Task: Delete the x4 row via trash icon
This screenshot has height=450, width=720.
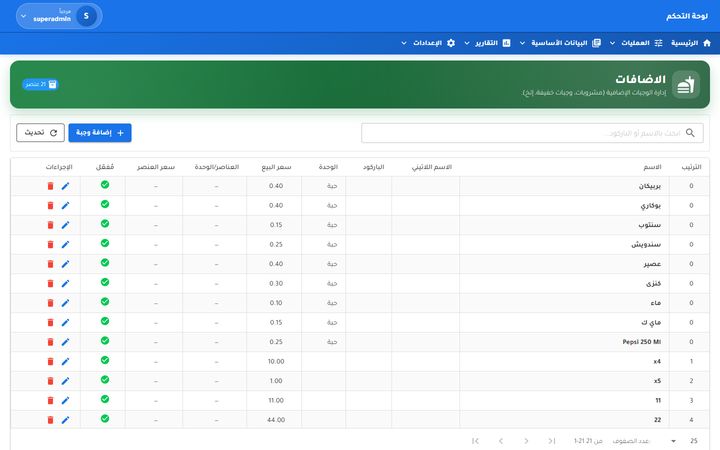Action: tap(51, 361)
